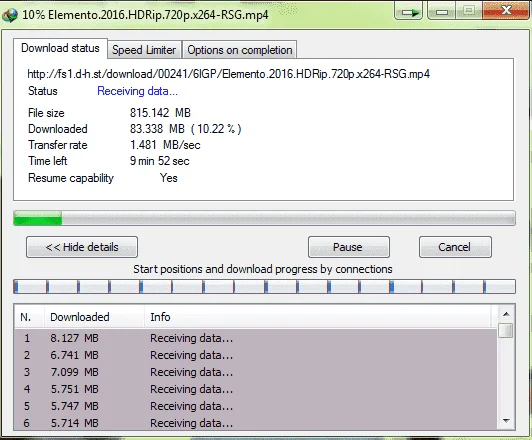Click the Hide details button
532x440 pixels.
tap(82, 247)
